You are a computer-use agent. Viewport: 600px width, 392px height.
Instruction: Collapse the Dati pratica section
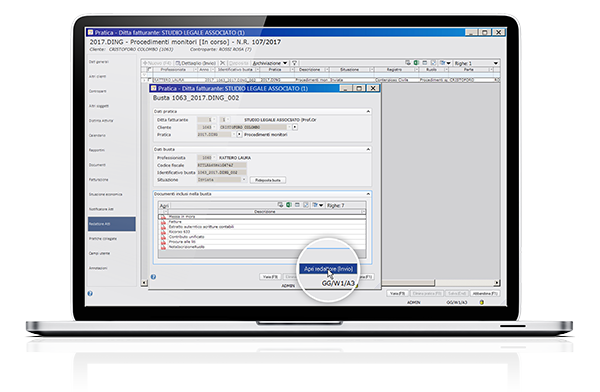[368, 111]
